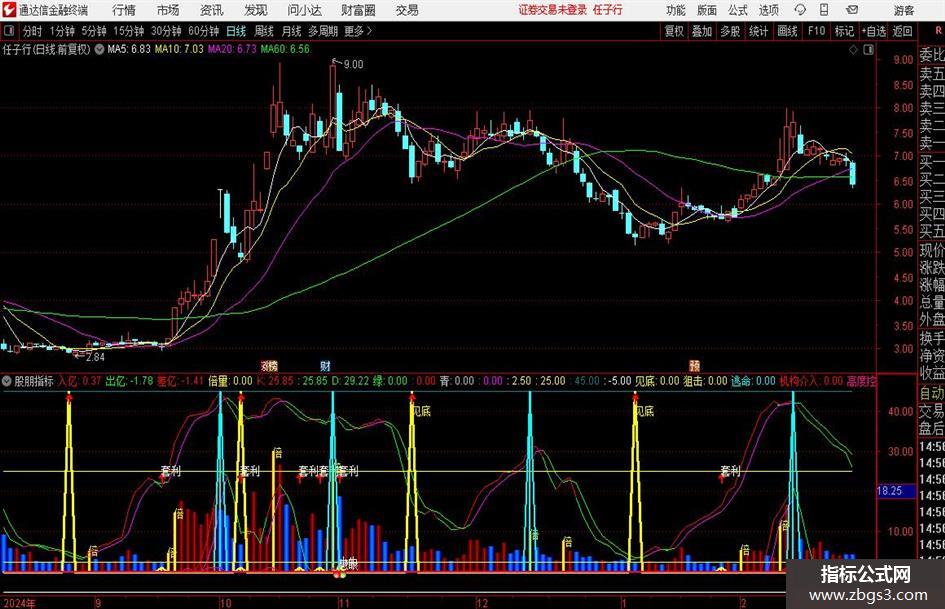The width and height of the screenshot is (945, 609).
Task: Click the MA60: 6.56 label
Action: (x=285, y=49)
